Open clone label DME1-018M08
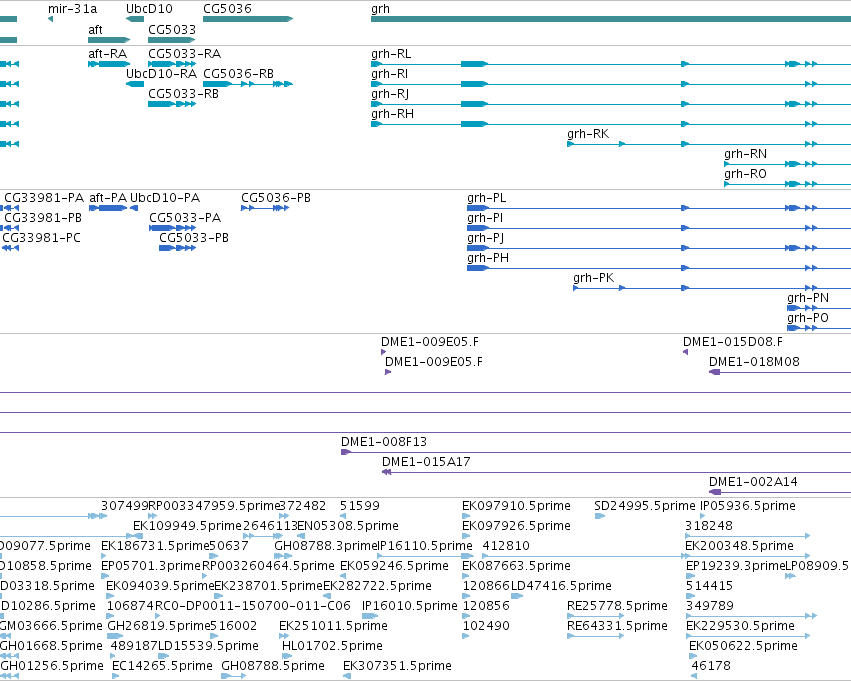The width and height of the screenshot is (851, 681). click(754, 362)
